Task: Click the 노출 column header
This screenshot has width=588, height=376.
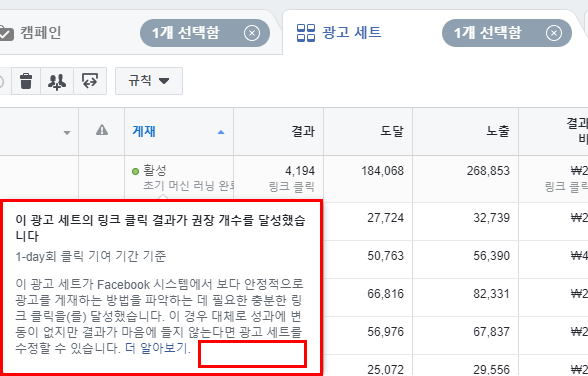Action: [498, 131]
